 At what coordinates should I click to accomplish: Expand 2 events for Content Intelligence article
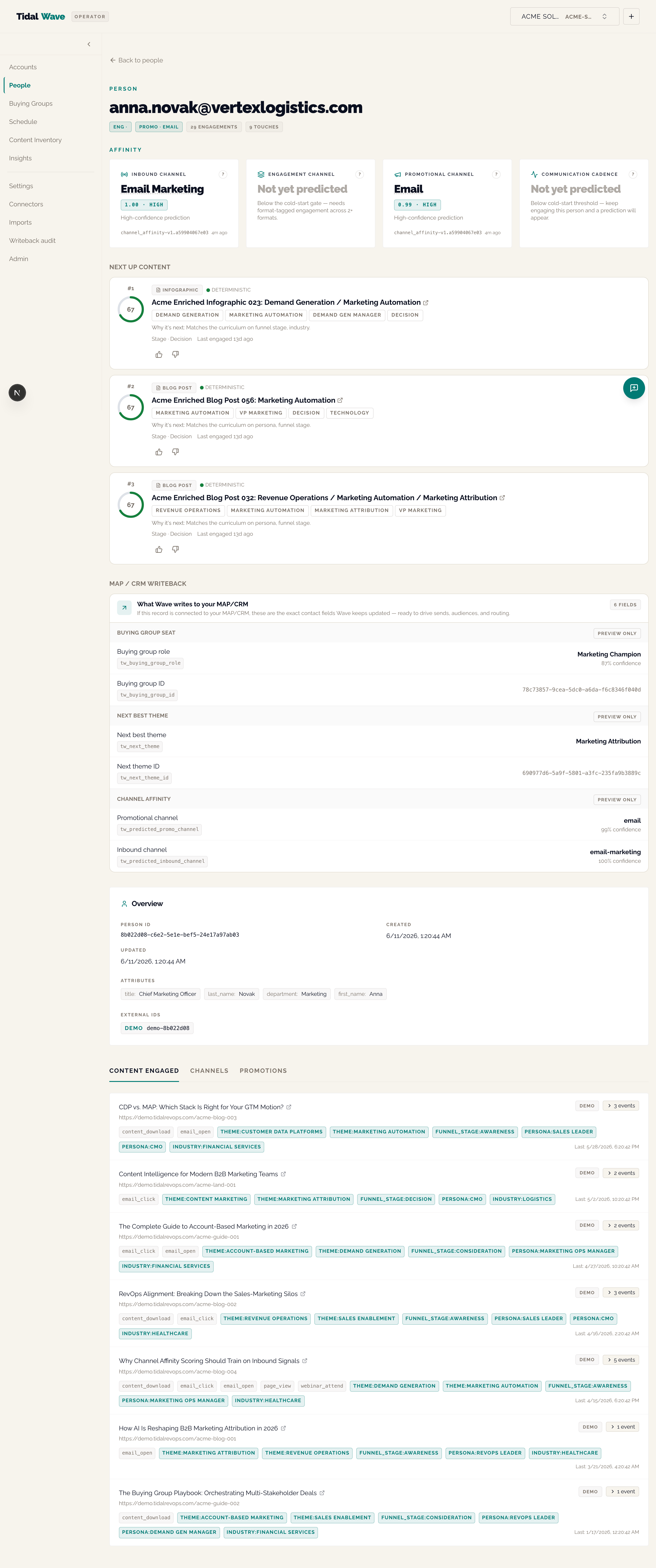[x=621, y=1173]
